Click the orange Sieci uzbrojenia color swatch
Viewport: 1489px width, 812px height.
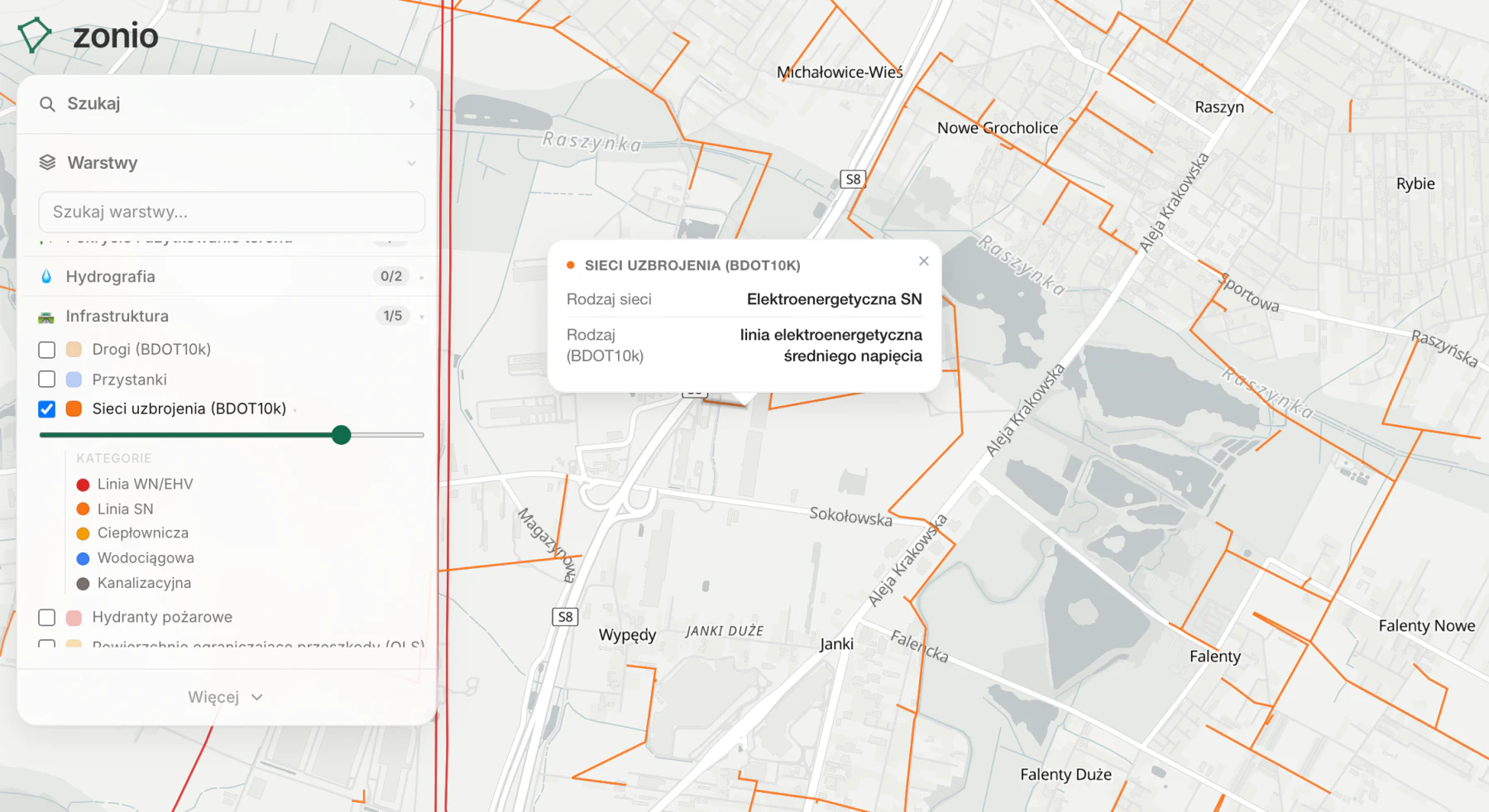tap(74, 409)
